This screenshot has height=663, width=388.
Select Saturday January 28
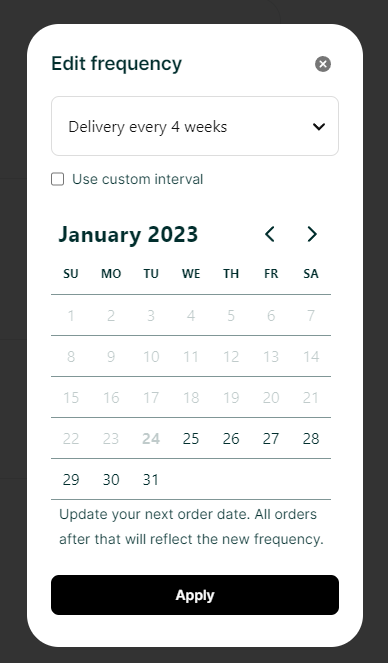pos(311,438)
